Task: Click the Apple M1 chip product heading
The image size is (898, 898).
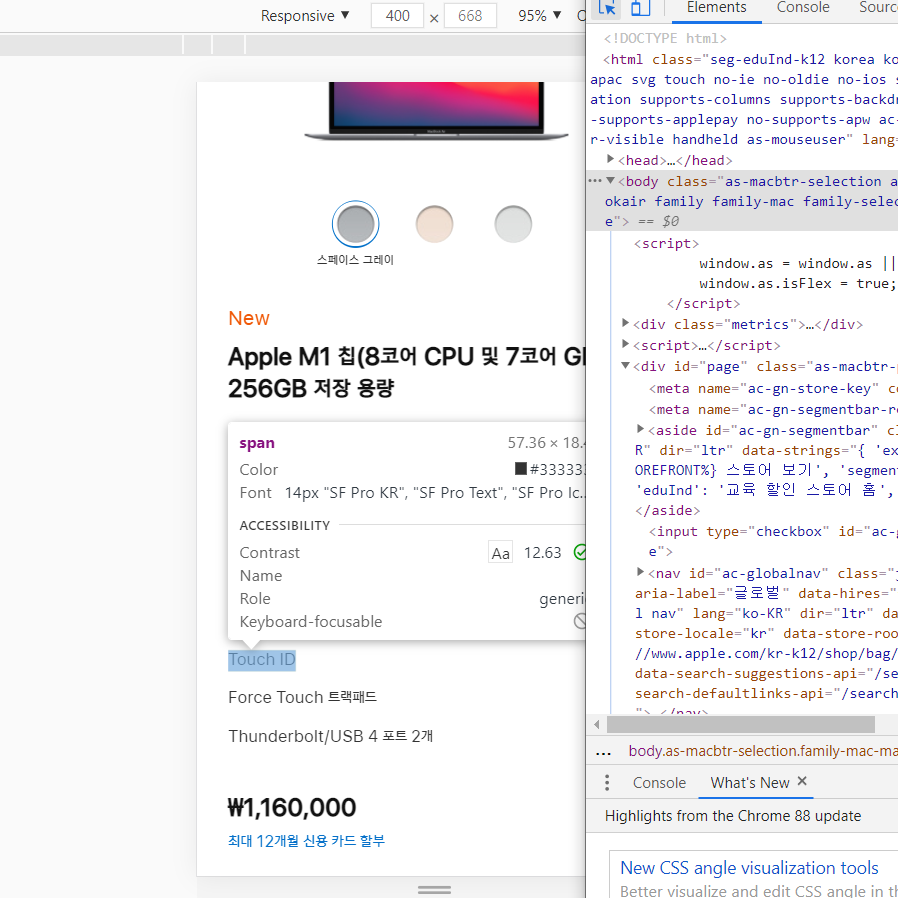Action: point(406,372)
